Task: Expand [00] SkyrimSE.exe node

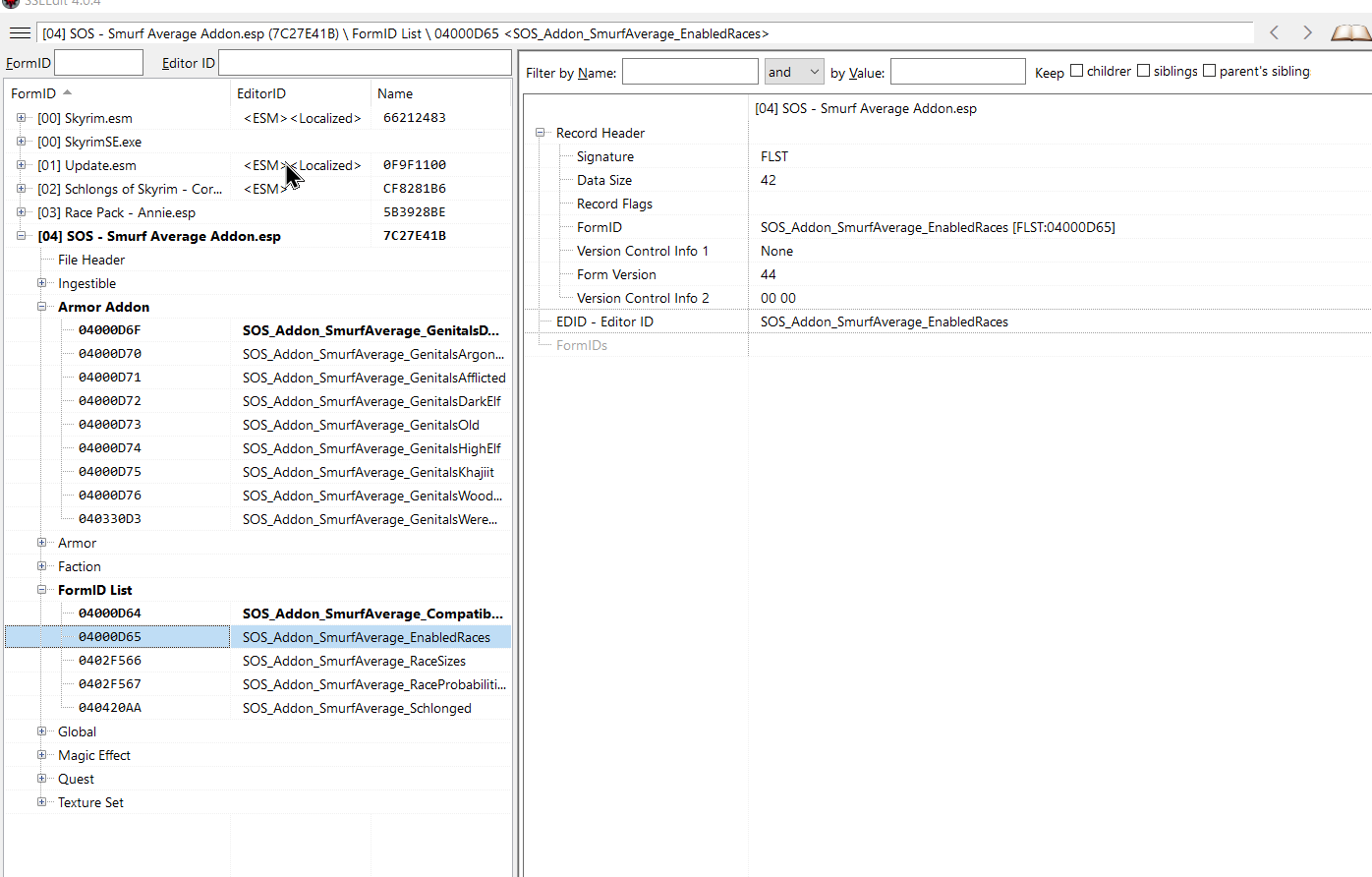Action: point(21,142)
